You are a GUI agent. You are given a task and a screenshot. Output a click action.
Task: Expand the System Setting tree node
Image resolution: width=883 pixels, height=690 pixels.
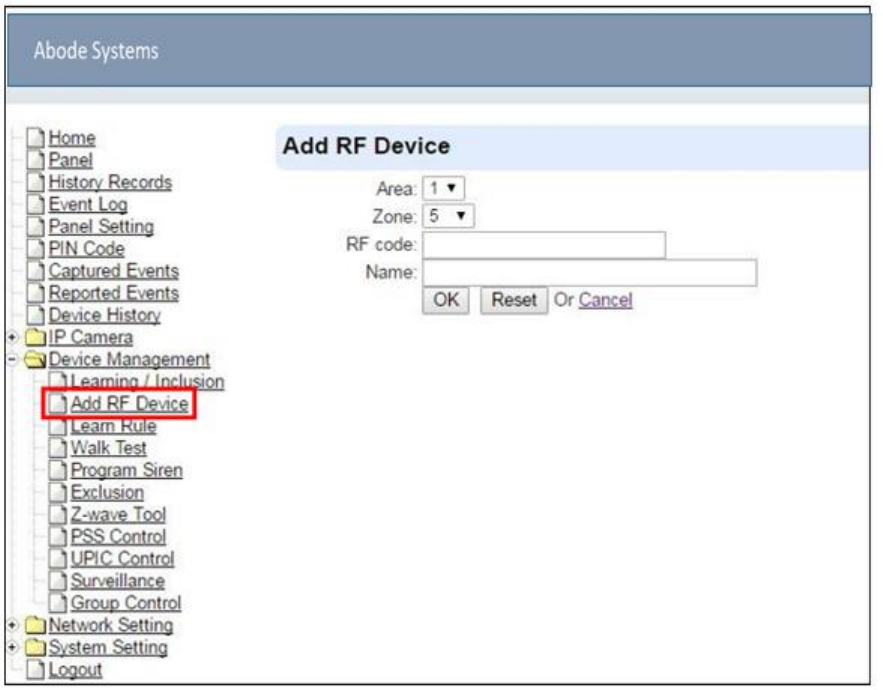pos(12,648)
